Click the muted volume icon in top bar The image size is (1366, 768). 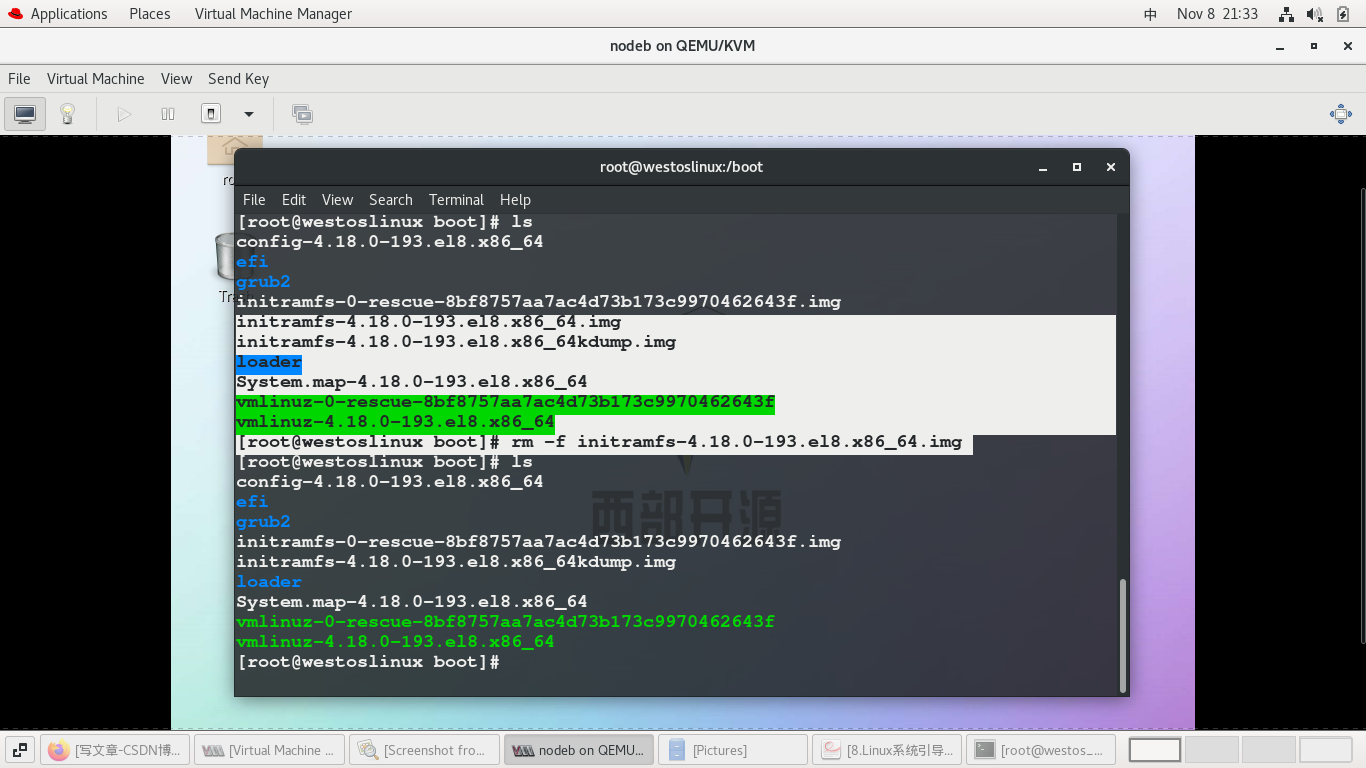(x=1312, y=13)
